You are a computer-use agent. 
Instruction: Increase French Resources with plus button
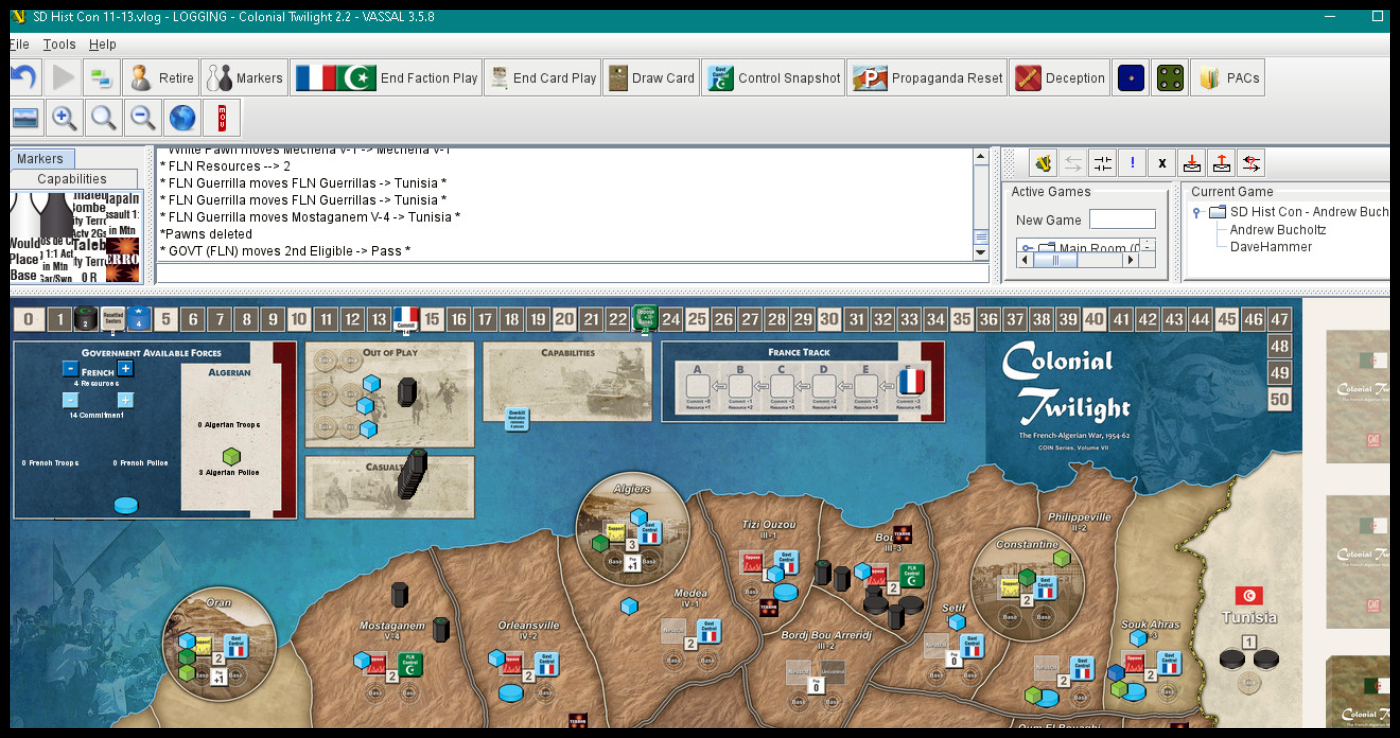[x=125, y=368]
